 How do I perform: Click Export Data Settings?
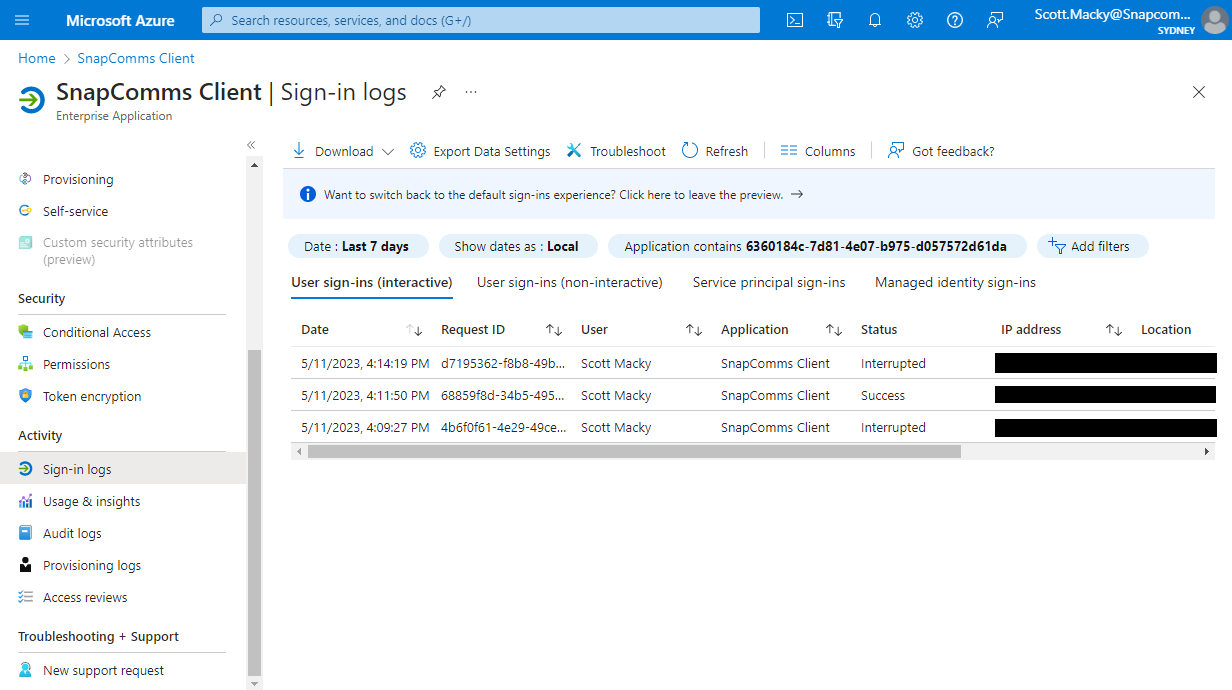[491, 150]
